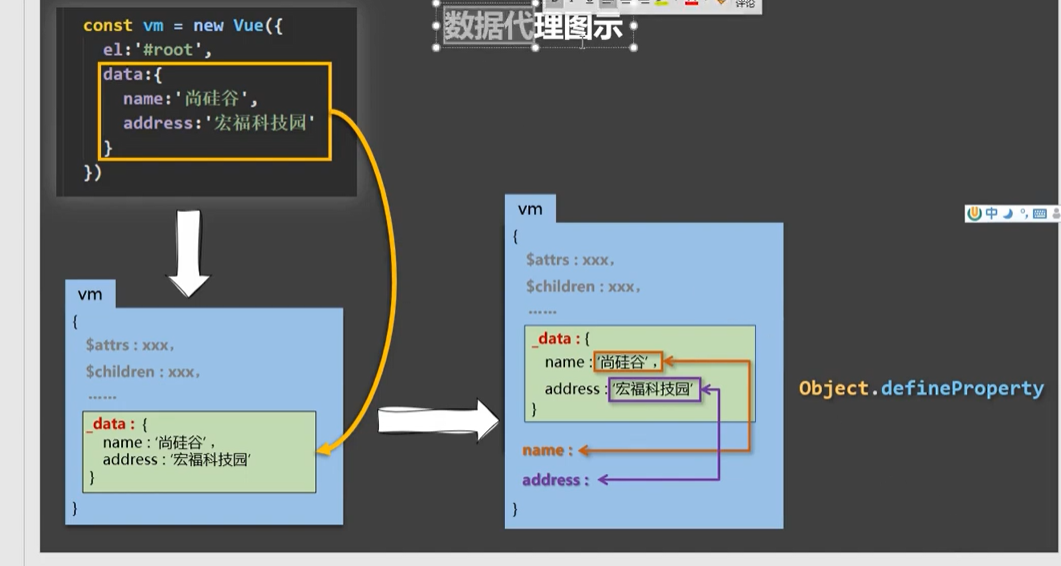The height and width of the screenshot is (566, 1061).
Task: Click the red font color swatch
Action: click(691, 3)
